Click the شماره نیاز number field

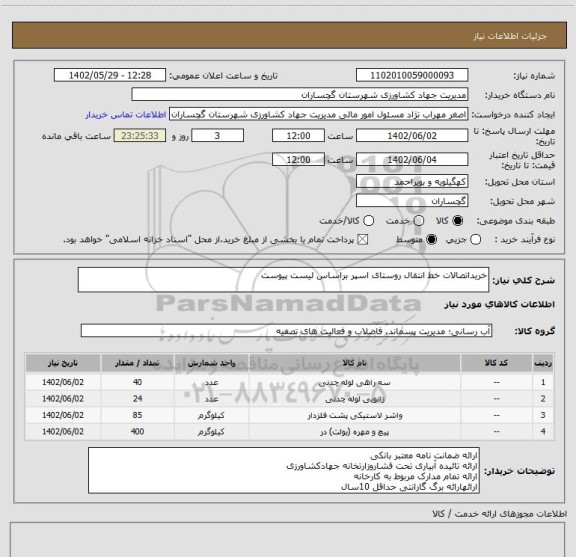click(412, 75)
